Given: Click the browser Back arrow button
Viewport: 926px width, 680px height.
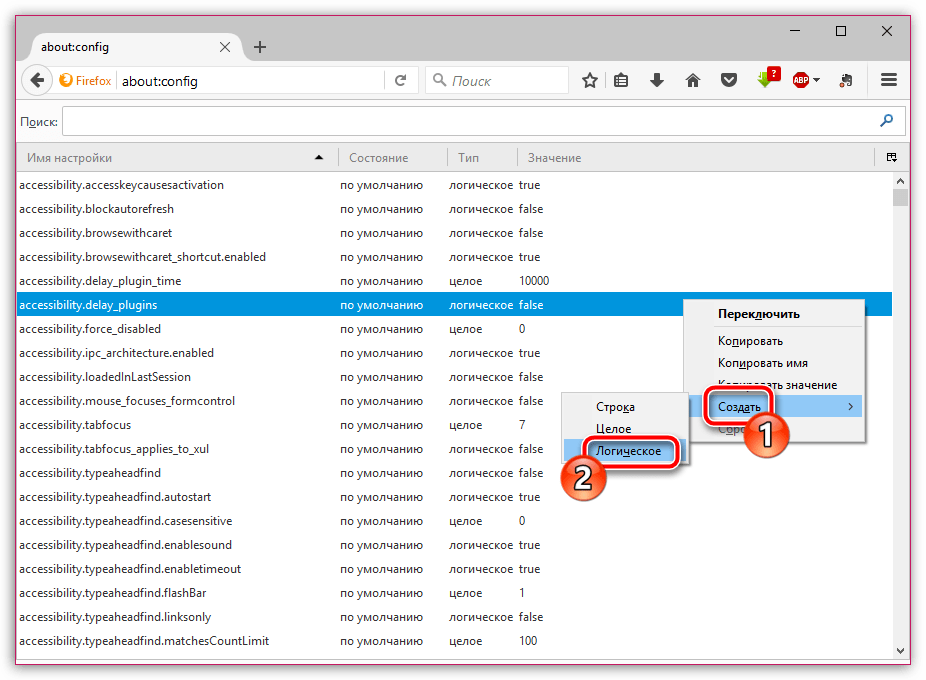Looking at the screenshot, I should pos(36,81).
